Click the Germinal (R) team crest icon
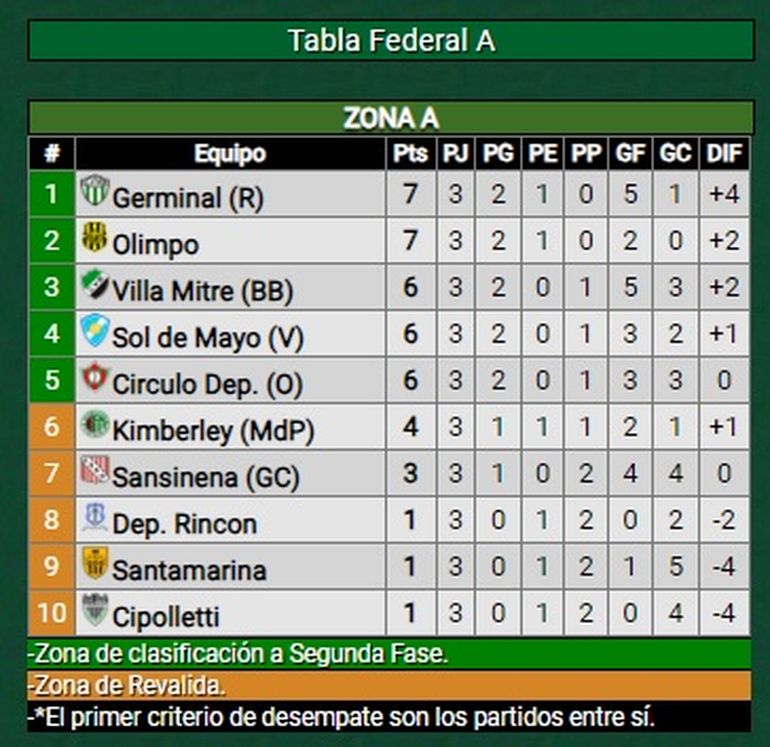The image size is (770, 747). pyautogui.click(x=95, y=190)
